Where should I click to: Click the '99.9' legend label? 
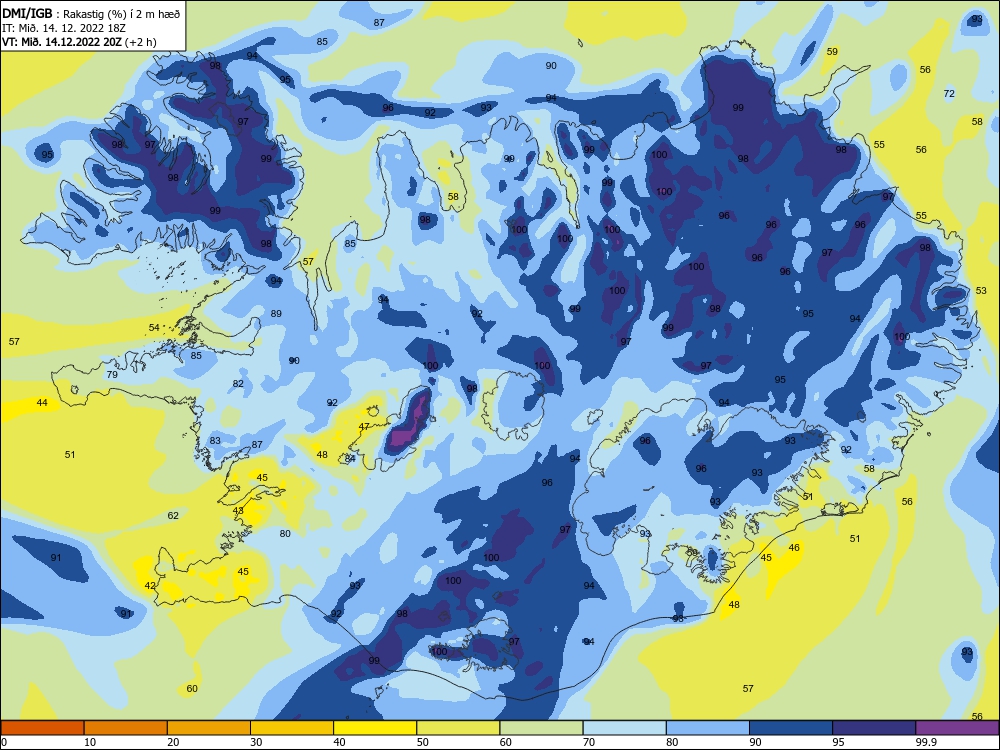point(925,742)
